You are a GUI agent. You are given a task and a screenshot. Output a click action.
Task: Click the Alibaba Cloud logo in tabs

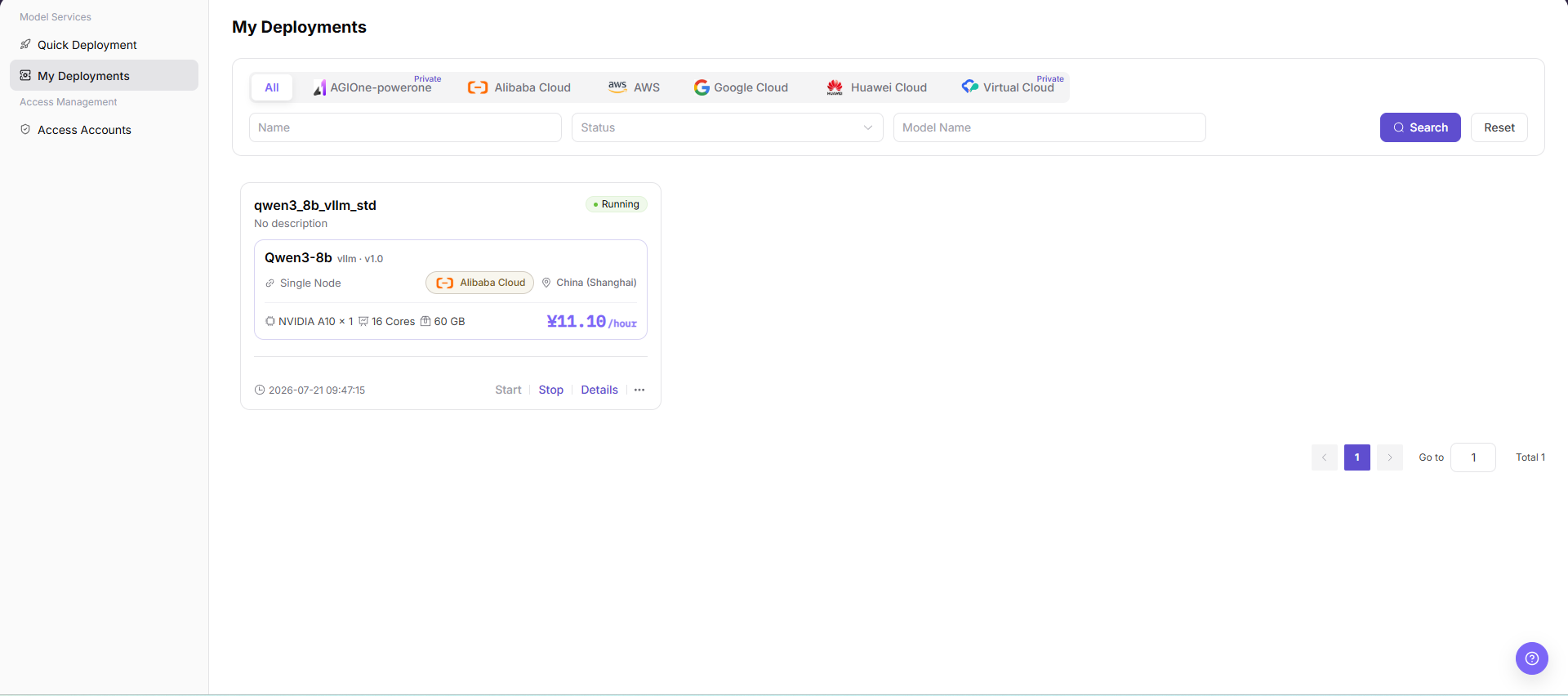tap(478, 87)
